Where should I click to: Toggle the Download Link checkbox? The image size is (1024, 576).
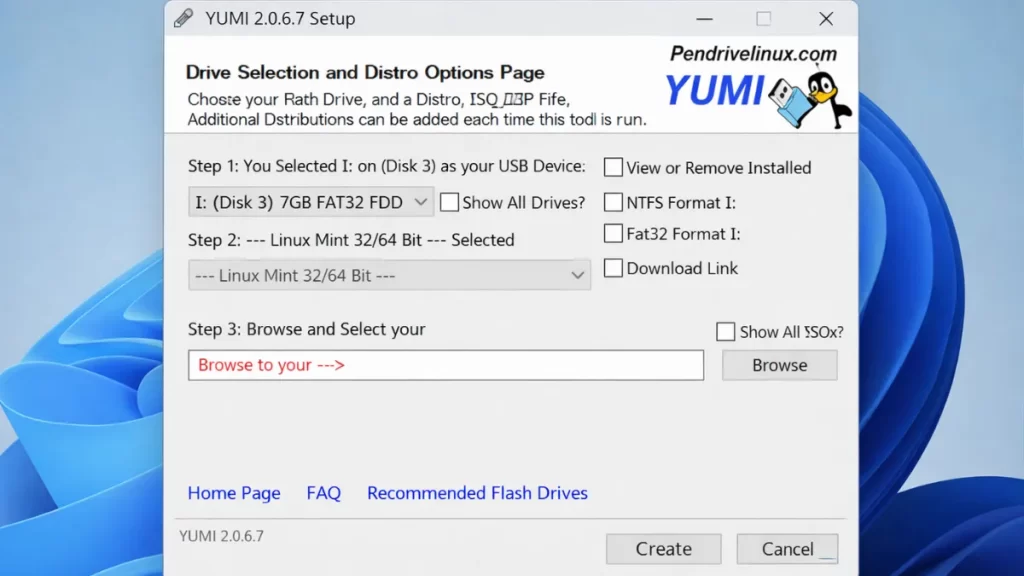pyautogui.click(x=613, y=268)
